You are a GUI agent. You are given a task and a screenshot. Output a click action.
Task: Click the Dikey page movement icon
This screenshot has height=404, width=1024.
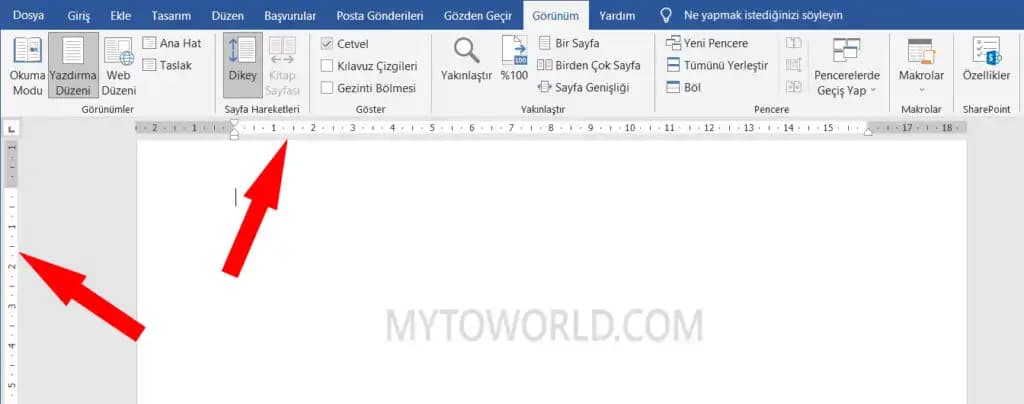pyautogui.click(x=242, y=62)
